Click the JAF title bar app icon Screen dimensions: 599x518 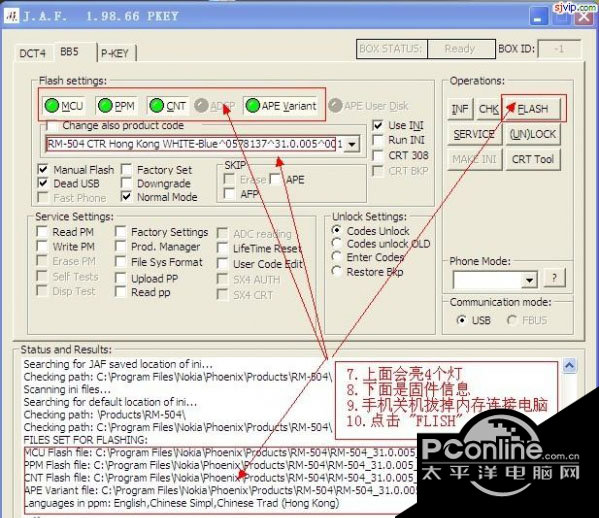point(11,16)
